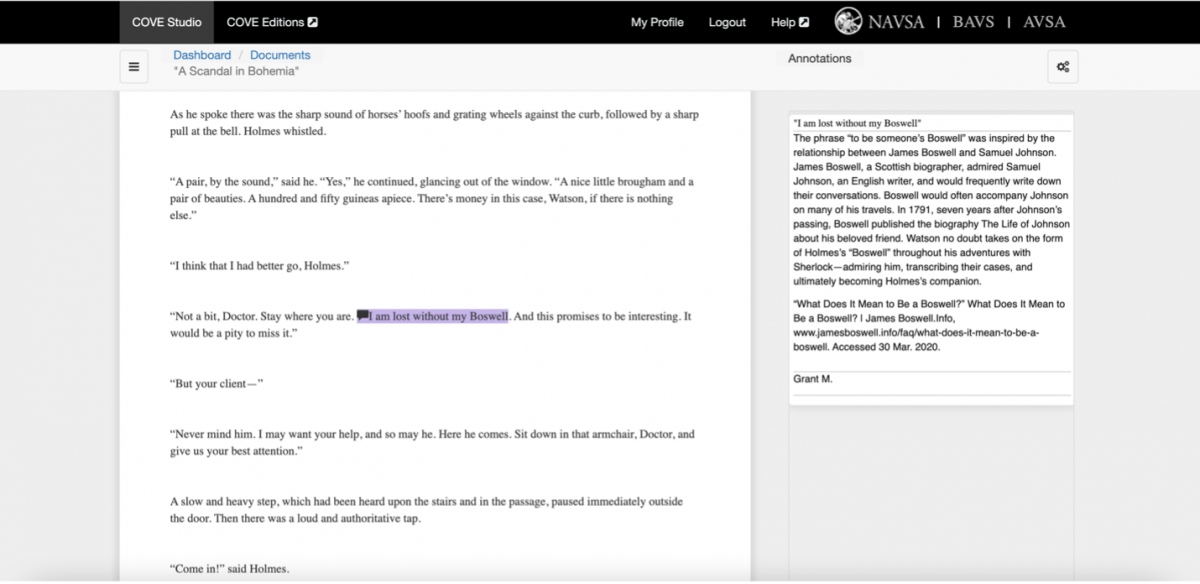
Task: Click the Annotations panel heading
Action: (820, 58)
